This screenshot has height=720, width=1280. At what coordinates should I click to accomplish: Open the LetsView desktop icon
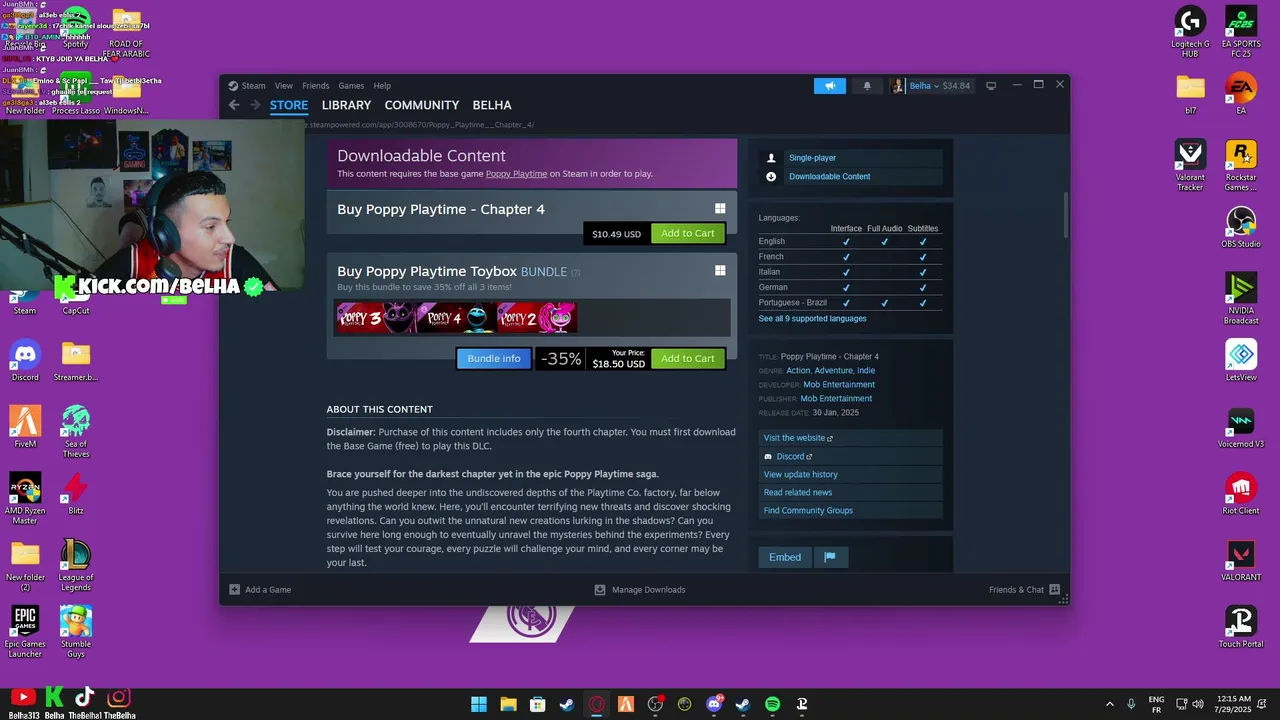(x=1241, y=361)
